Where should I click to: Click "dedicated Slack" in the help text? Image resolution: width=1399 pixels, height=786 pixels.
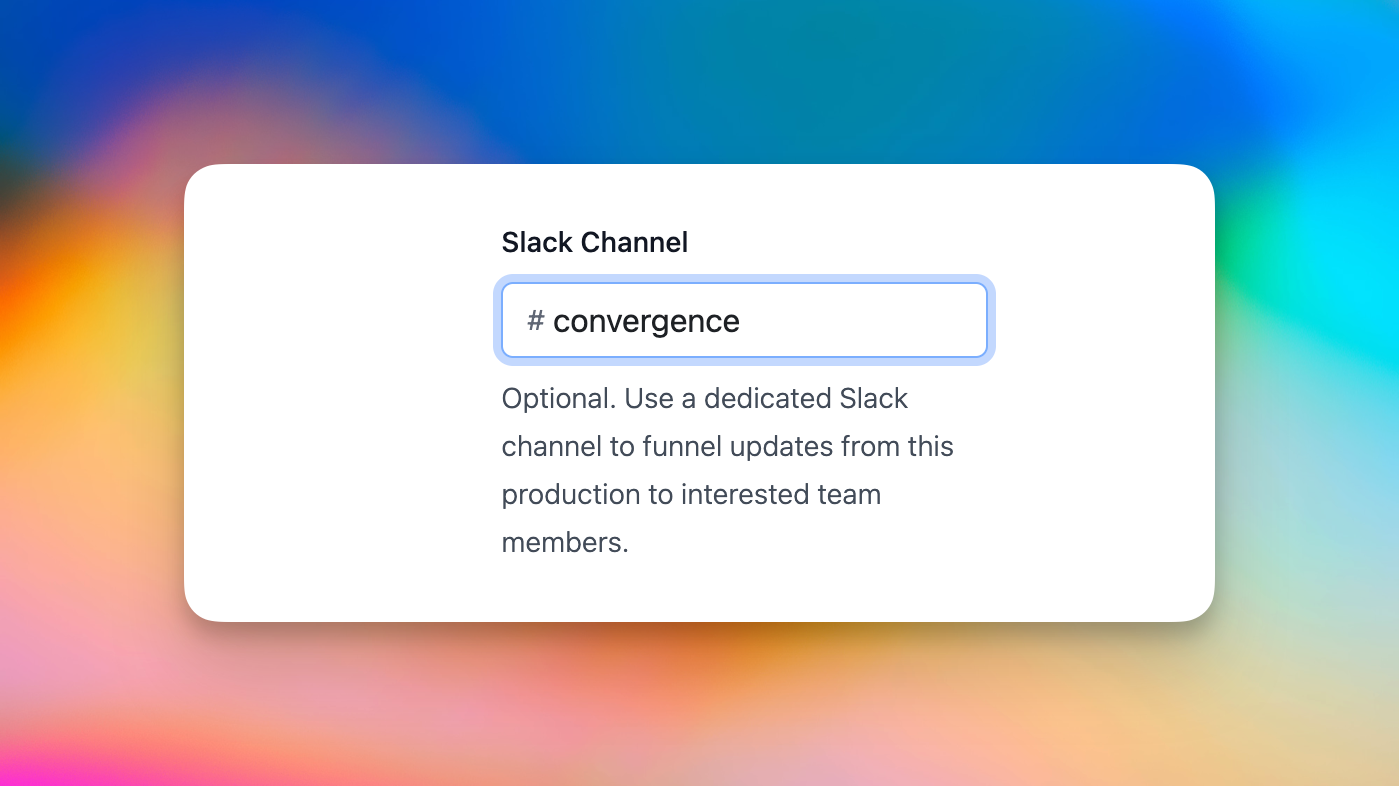pyautogui.click(x=805, y=398)
